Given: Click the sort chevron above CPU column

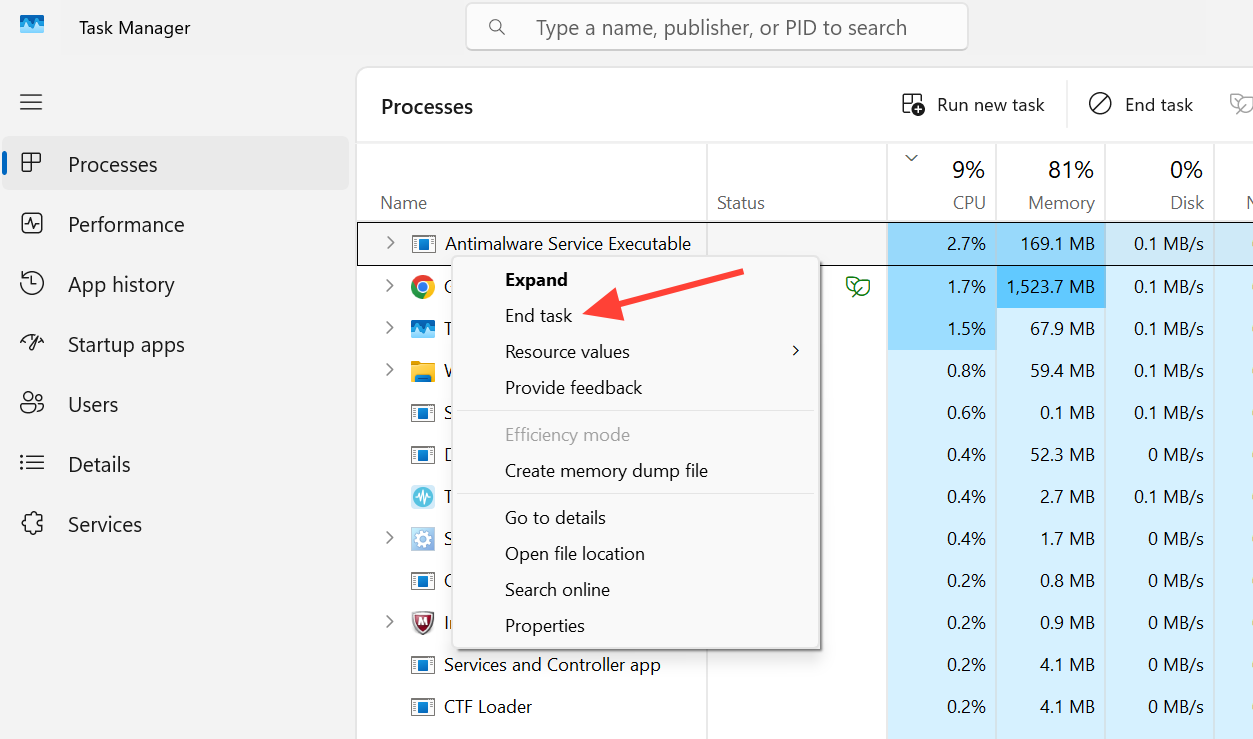Looking at the screenshot, I should [x=911, y=158].
